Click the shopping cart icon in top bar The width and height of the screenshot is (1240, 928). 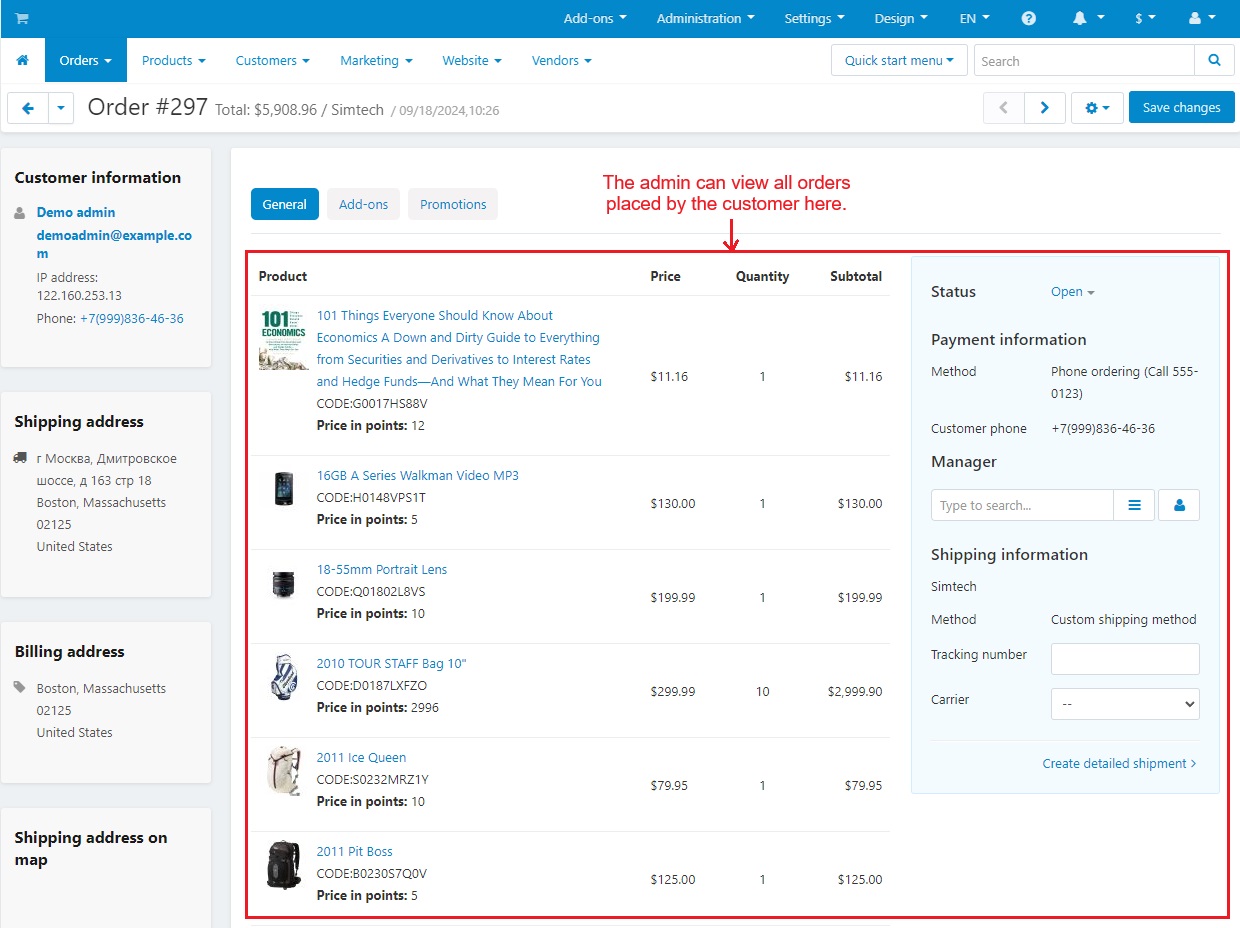click(22, 19)
